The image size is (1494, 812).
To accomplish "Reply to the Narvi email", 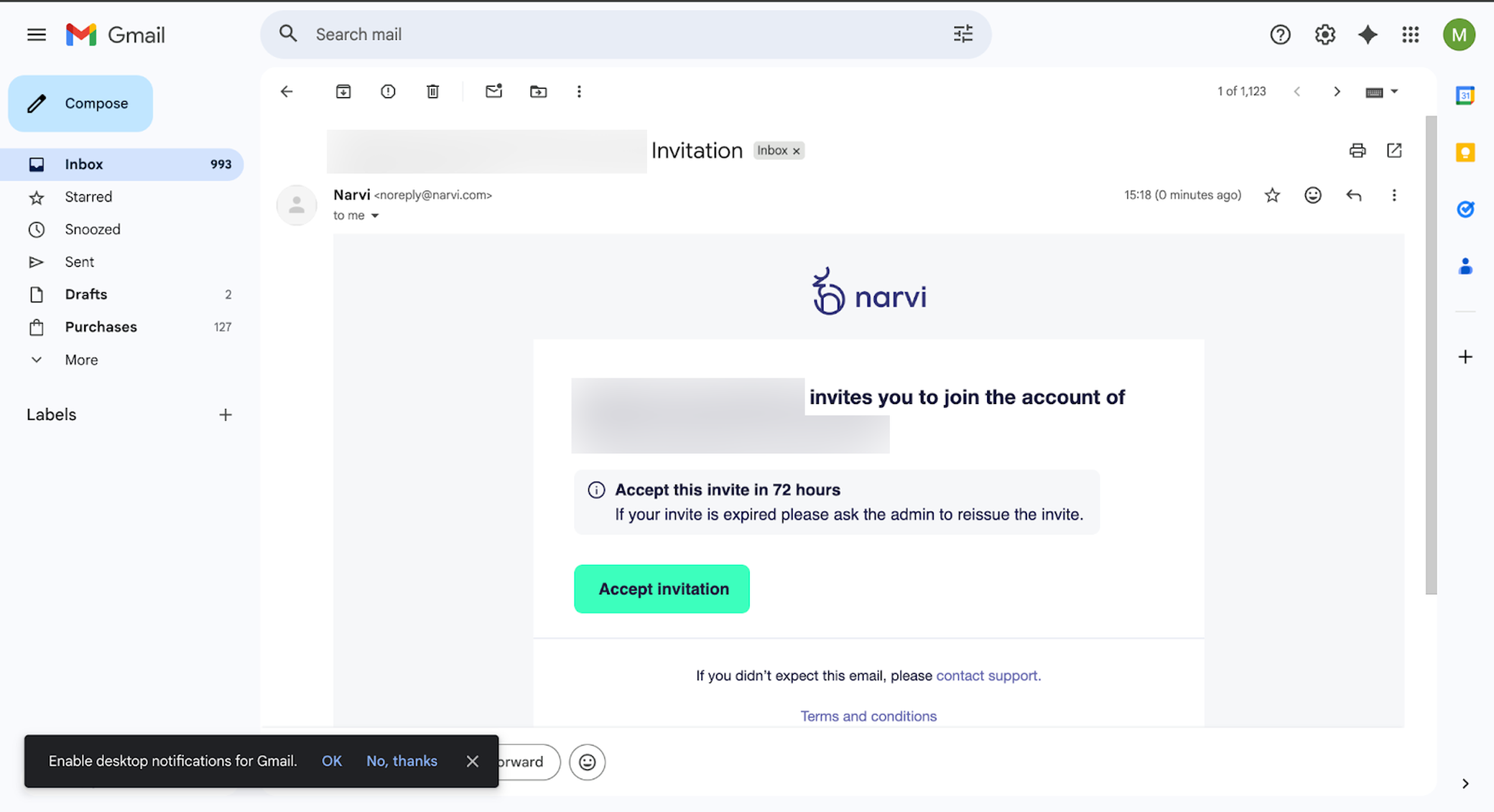I will [1354, 195].
